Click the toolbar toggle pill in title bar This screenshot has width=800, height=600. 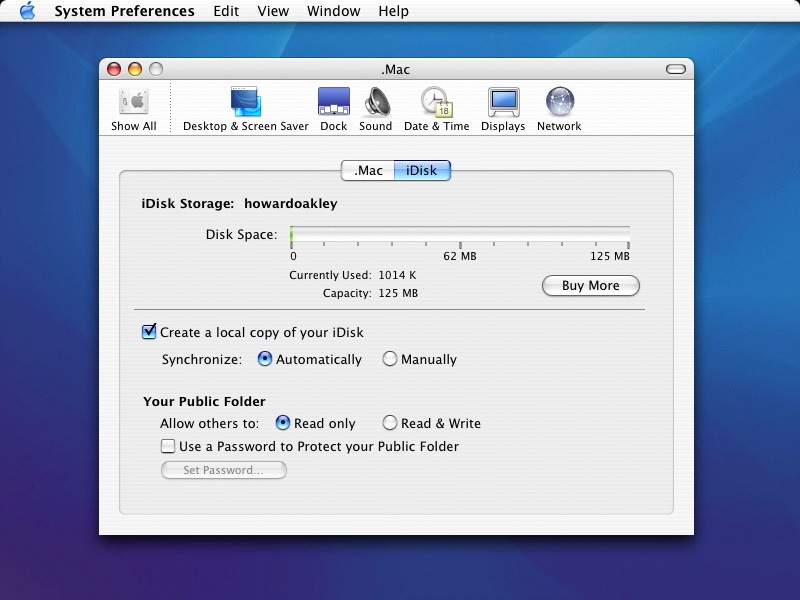677,69
